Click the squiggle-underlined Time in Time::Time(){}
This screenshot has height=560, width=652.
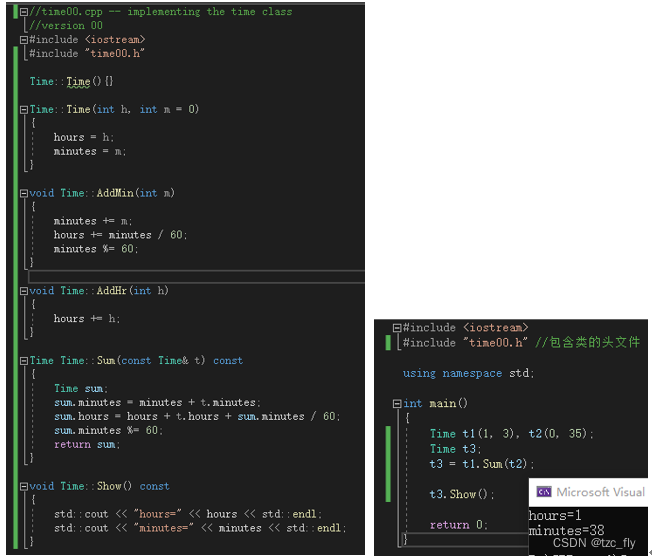click(78, 81)
